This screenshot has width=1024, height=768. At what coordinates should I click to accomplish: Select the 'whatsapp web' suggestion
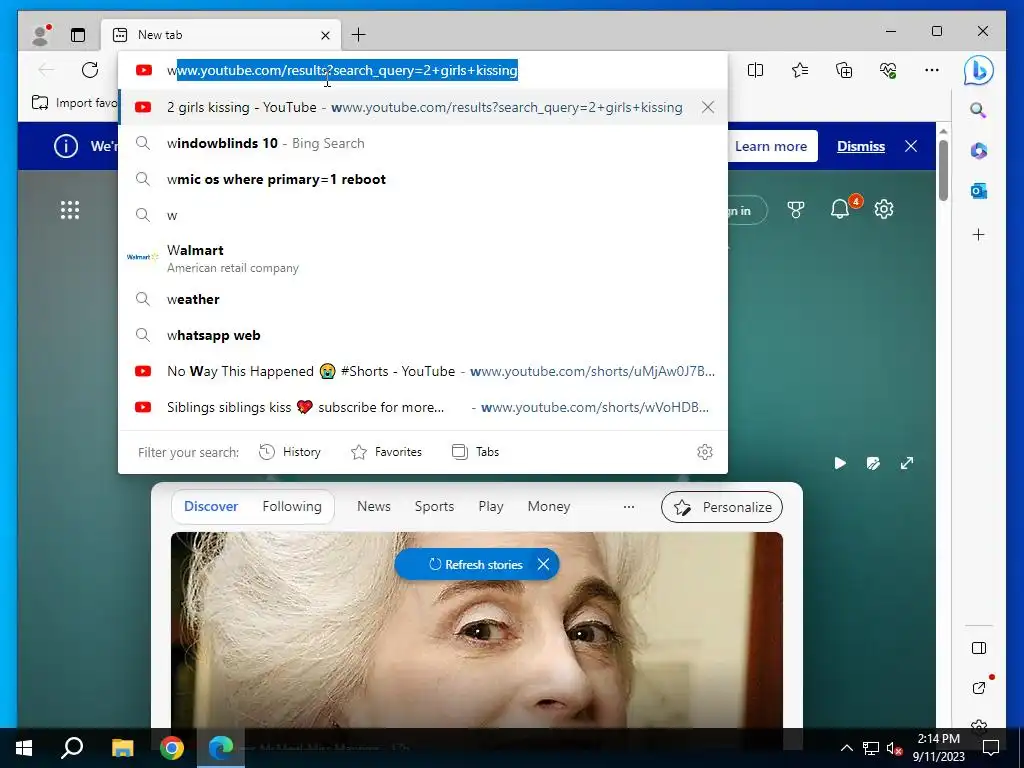pyautogui.click(x=423, y=335)
